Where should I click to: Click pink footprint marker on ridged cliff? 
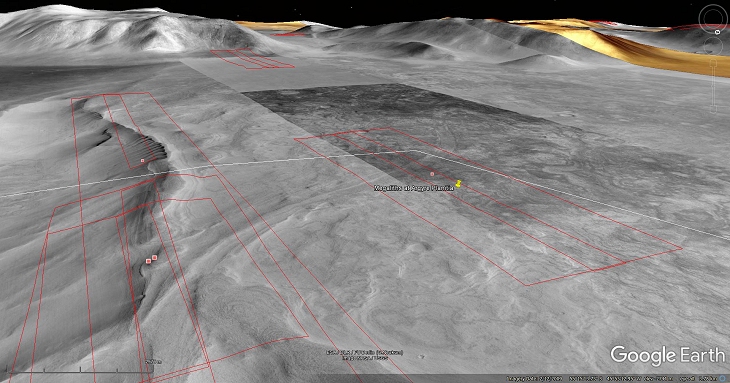[142, 161]
